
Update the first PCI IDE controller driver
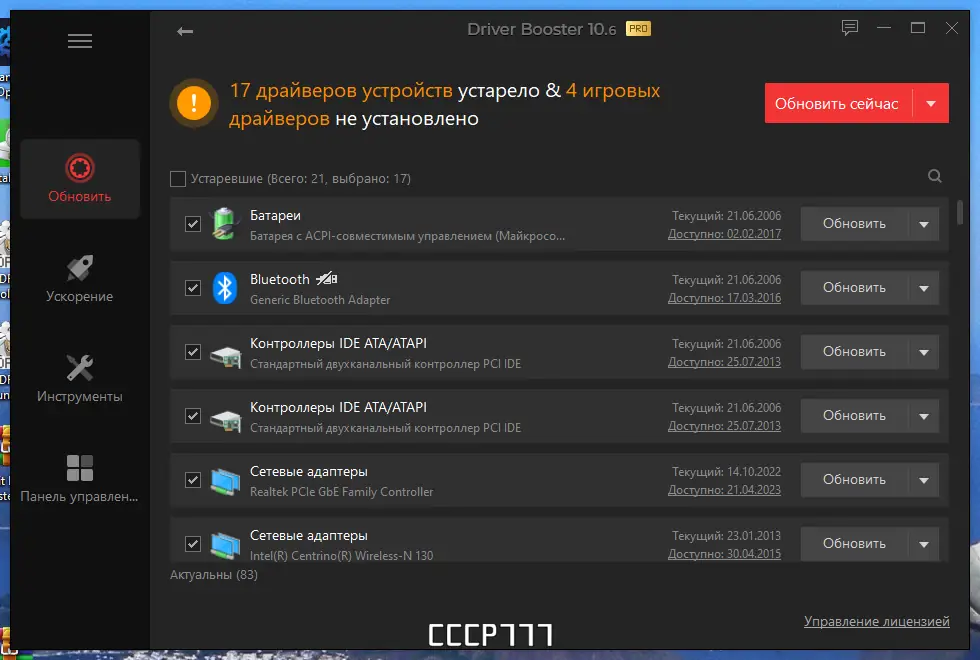[x=854, y=352]
